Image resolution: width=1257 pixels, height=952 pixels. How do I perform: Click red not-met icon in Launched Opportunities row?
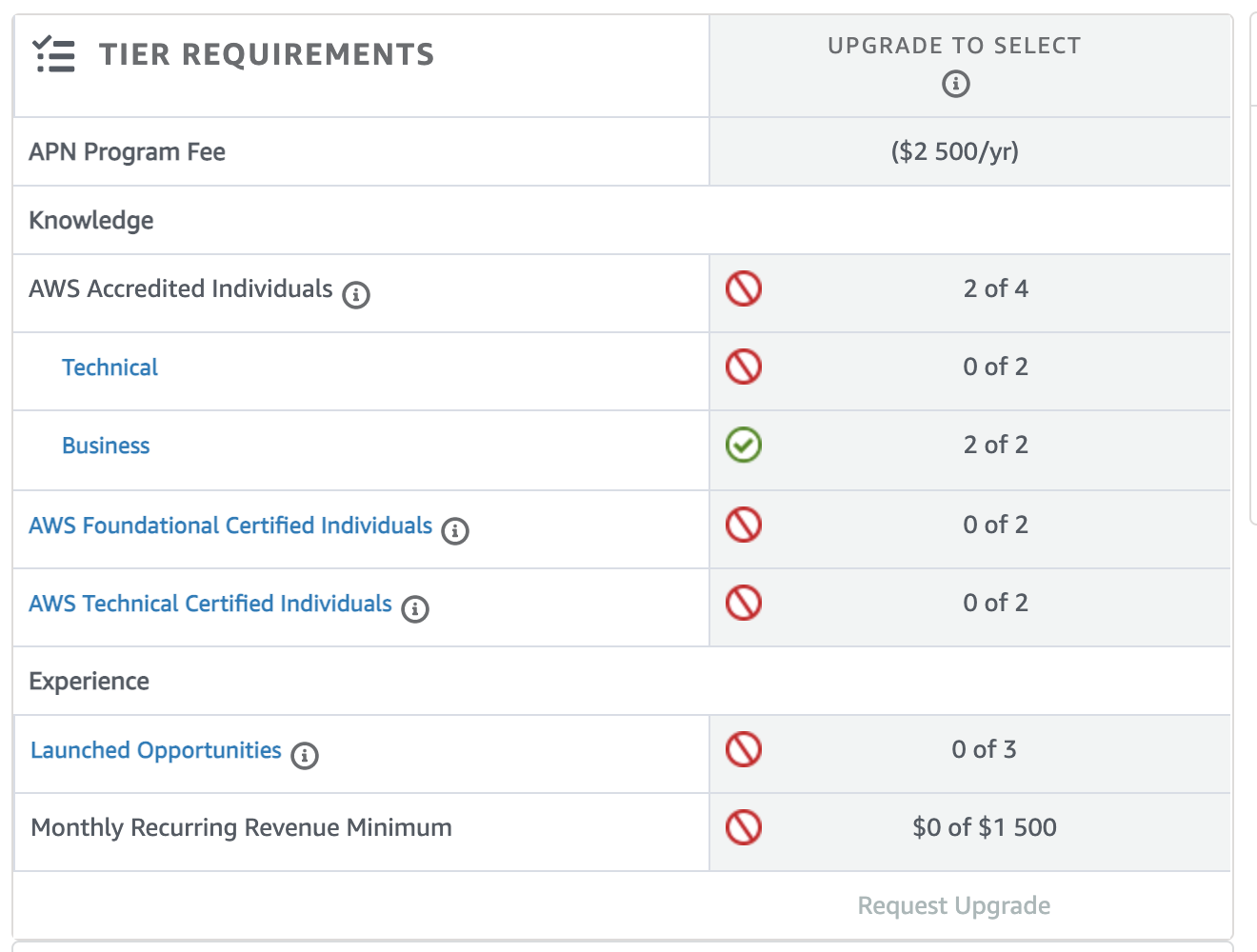744,749
